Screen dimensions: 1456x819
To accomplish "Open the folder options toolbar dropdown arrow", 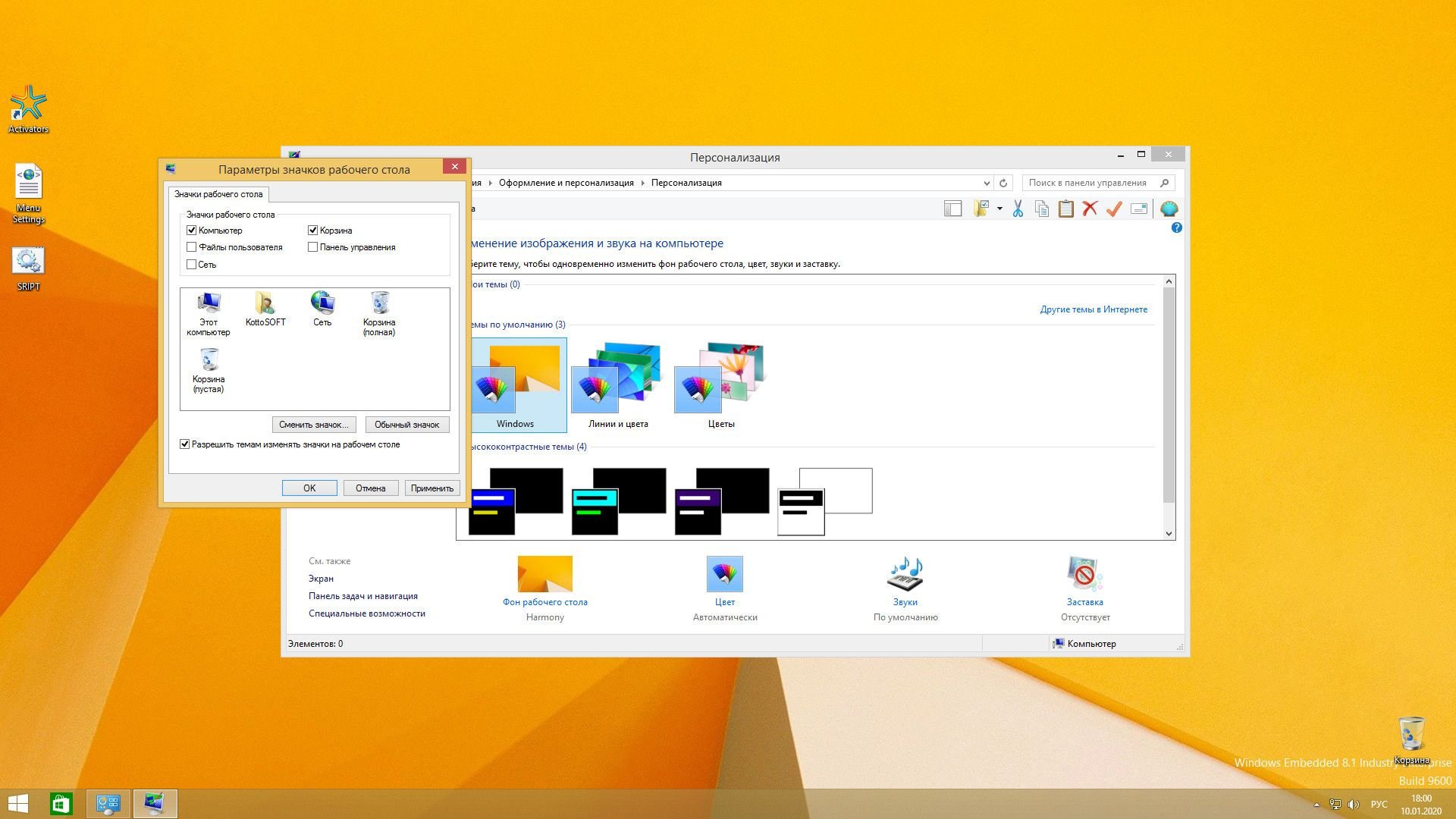I will coord(999,209).
